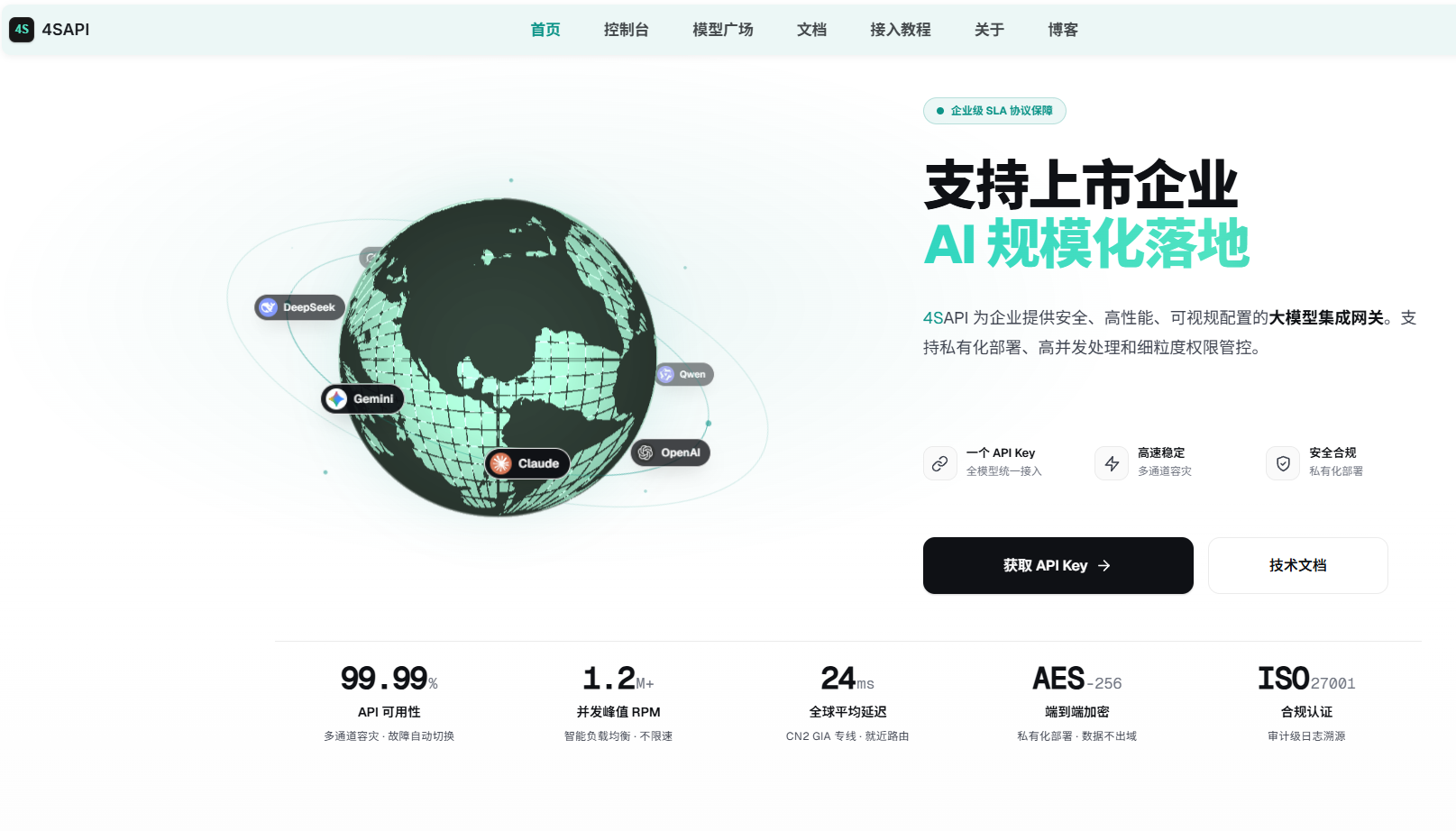
Task: Click the Claude chip on the globe
Action: tap(527, 463)
